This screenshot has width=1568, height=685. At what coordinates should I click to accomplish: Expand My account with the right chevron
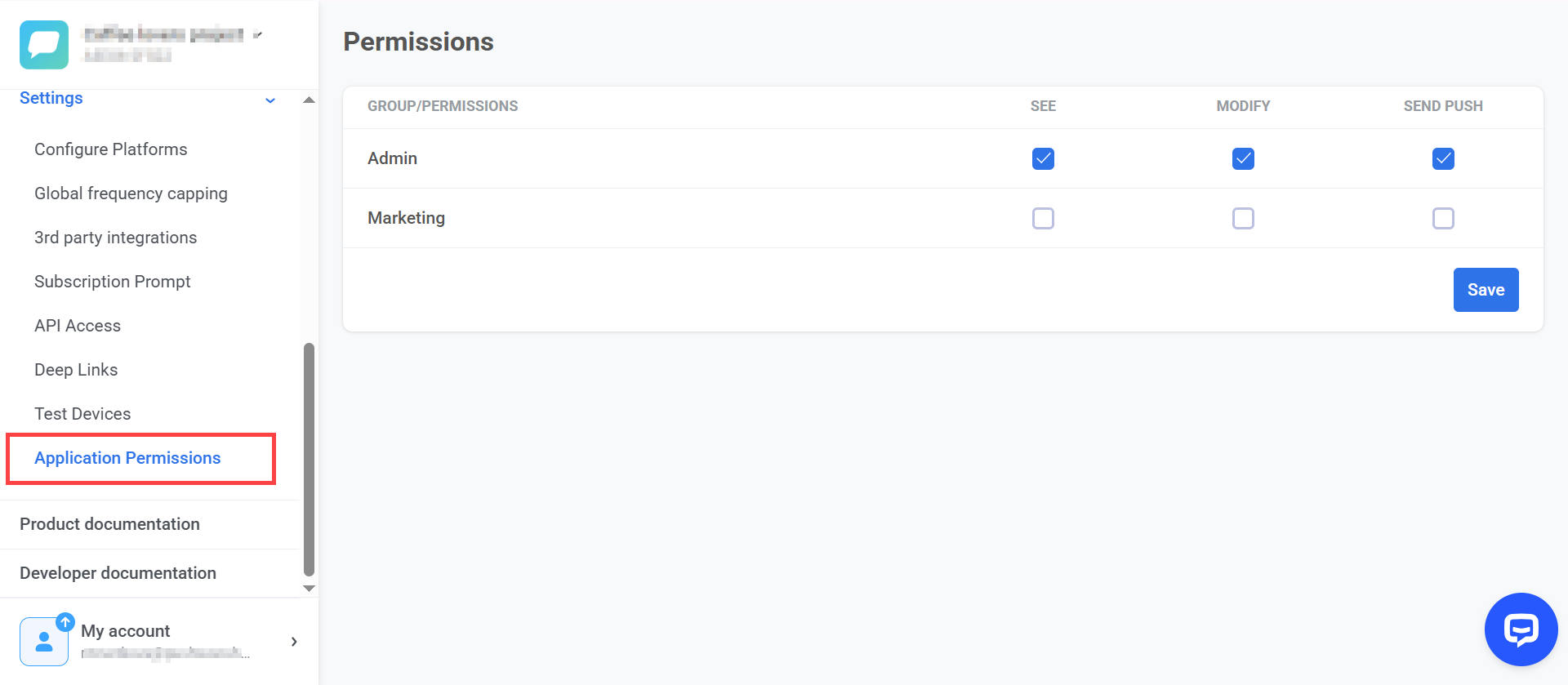pyautogui.click(x=294, y=642)
